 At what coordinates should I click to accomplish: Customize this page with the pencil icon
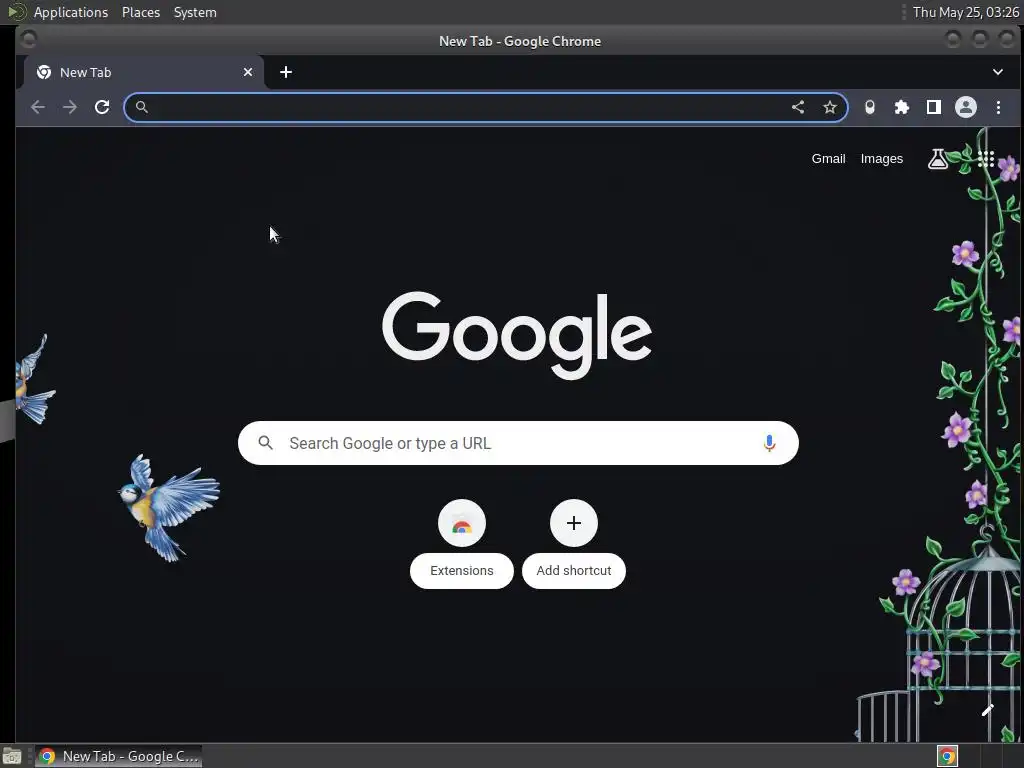(x=987, y=710)
